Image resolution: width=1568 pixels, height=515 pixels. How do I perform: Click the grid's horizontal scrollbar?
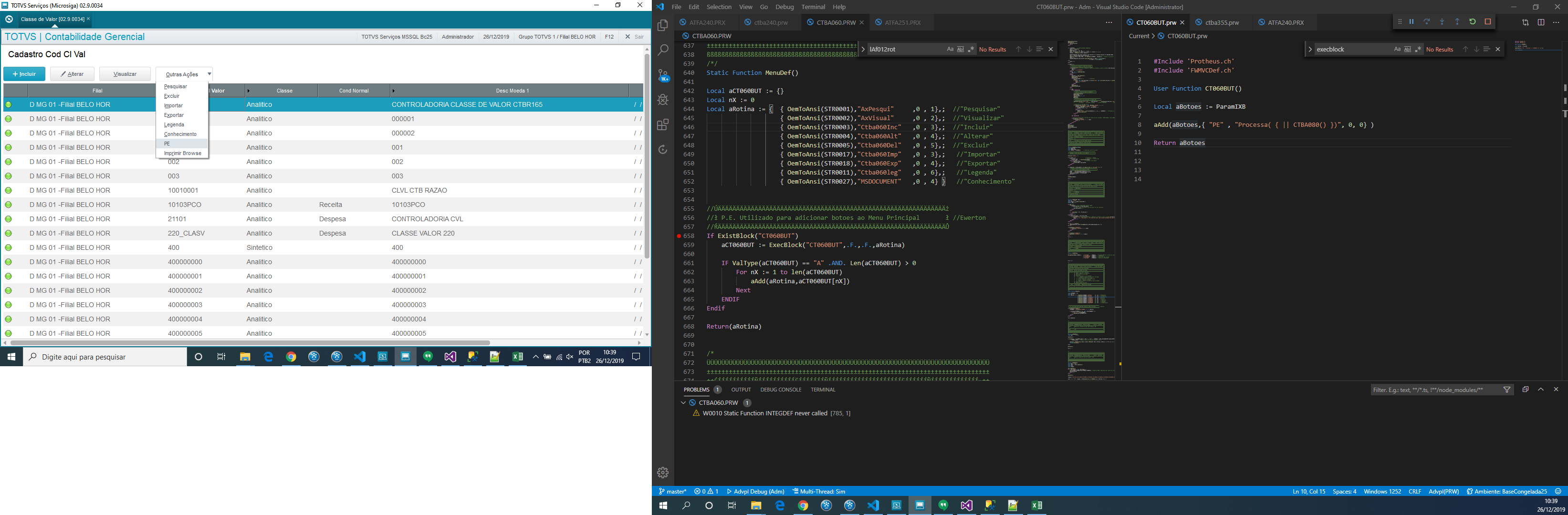(250, 343)
